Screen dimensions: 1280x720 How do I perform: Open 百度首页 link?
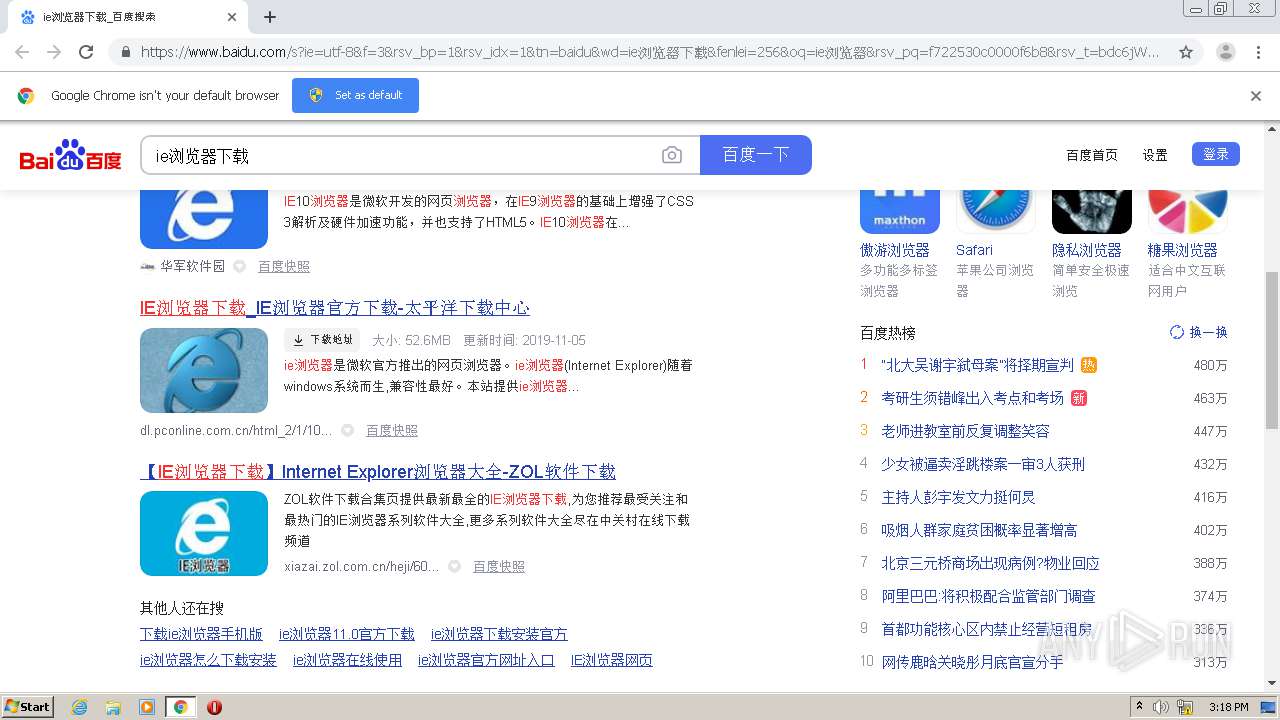[x=1092, y=155]
